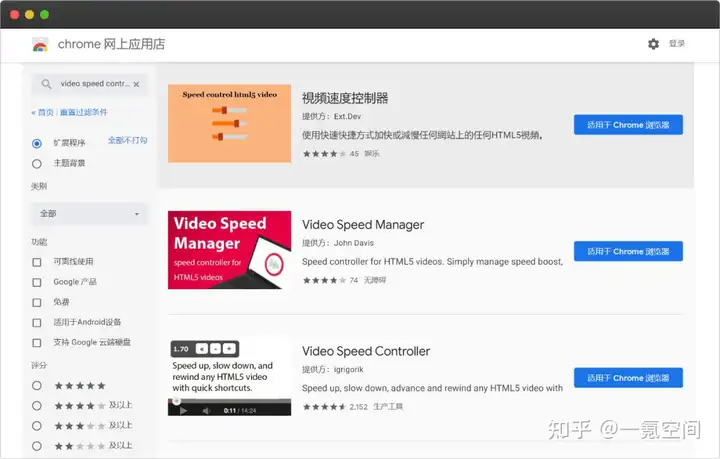Open the Video Speed Controller title
720x459 pixels.
366,351
